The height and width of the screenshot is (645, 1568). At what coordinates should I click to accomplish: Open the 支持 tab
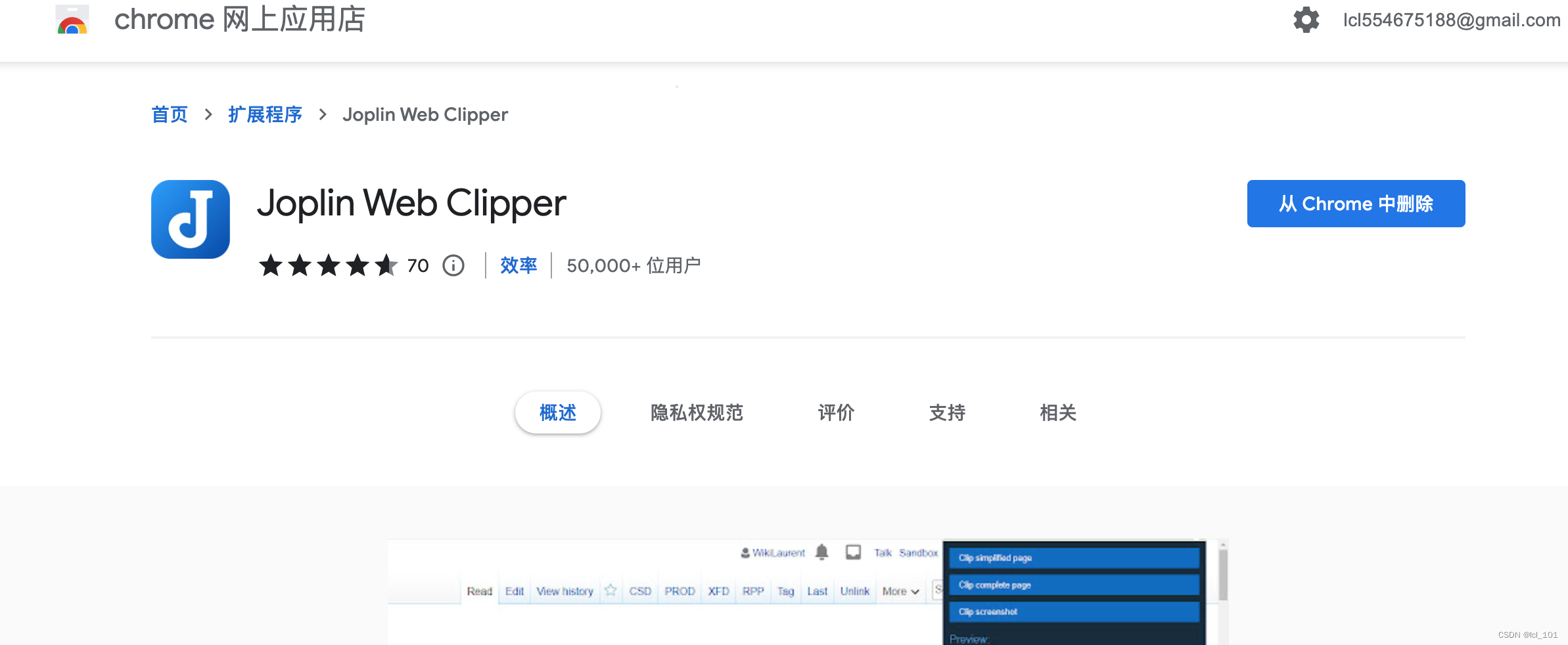click(947, 412)
